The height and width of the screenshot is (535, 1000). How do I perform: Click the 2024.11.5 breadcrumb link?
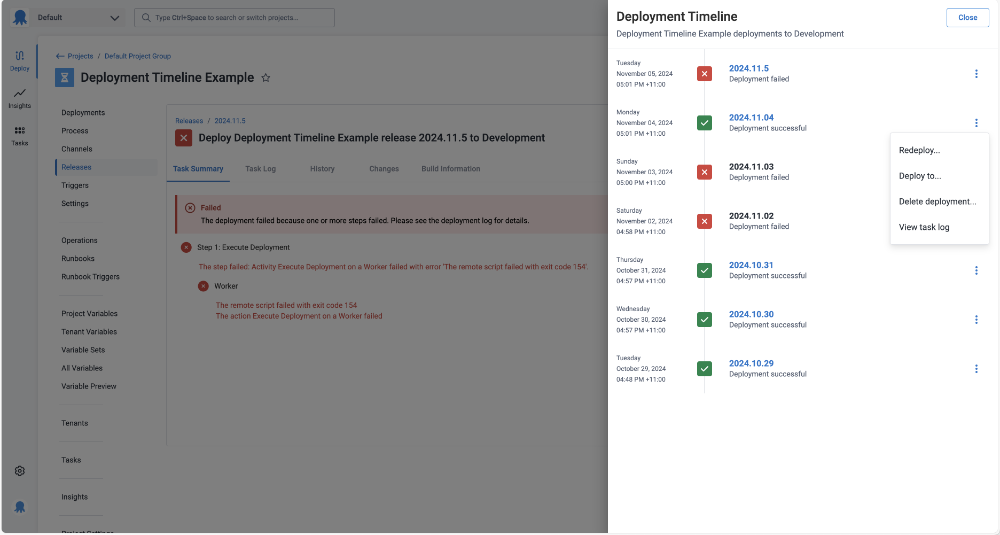(x=230, y=121)
